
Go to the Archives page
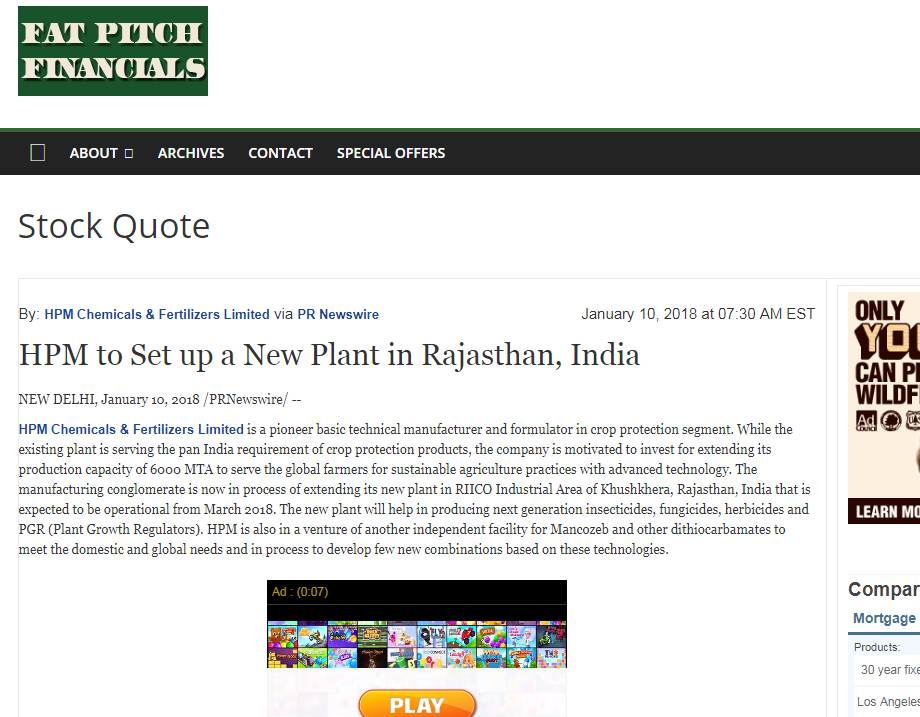191,153
